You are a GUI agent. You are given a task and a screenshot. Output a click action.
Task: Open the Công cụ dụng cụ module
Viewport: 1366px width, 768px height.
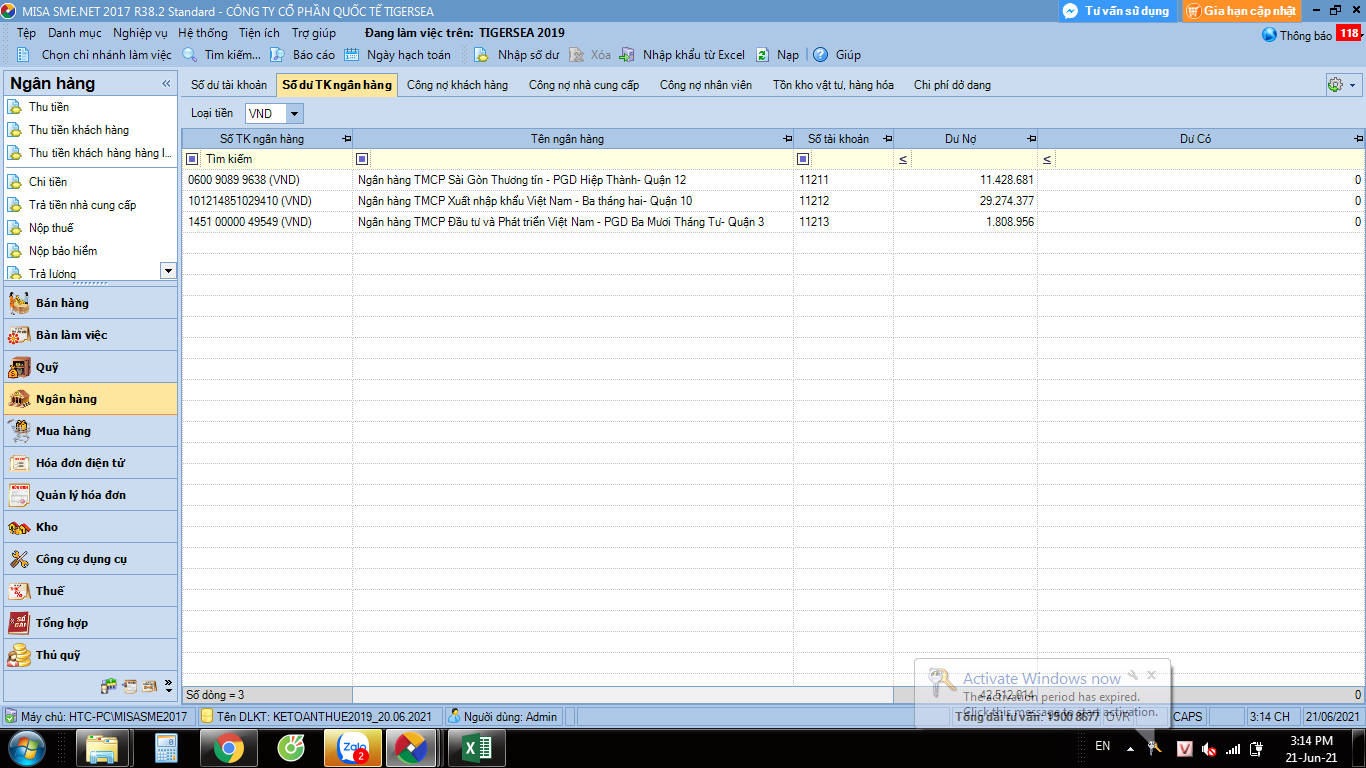point(91,559)
